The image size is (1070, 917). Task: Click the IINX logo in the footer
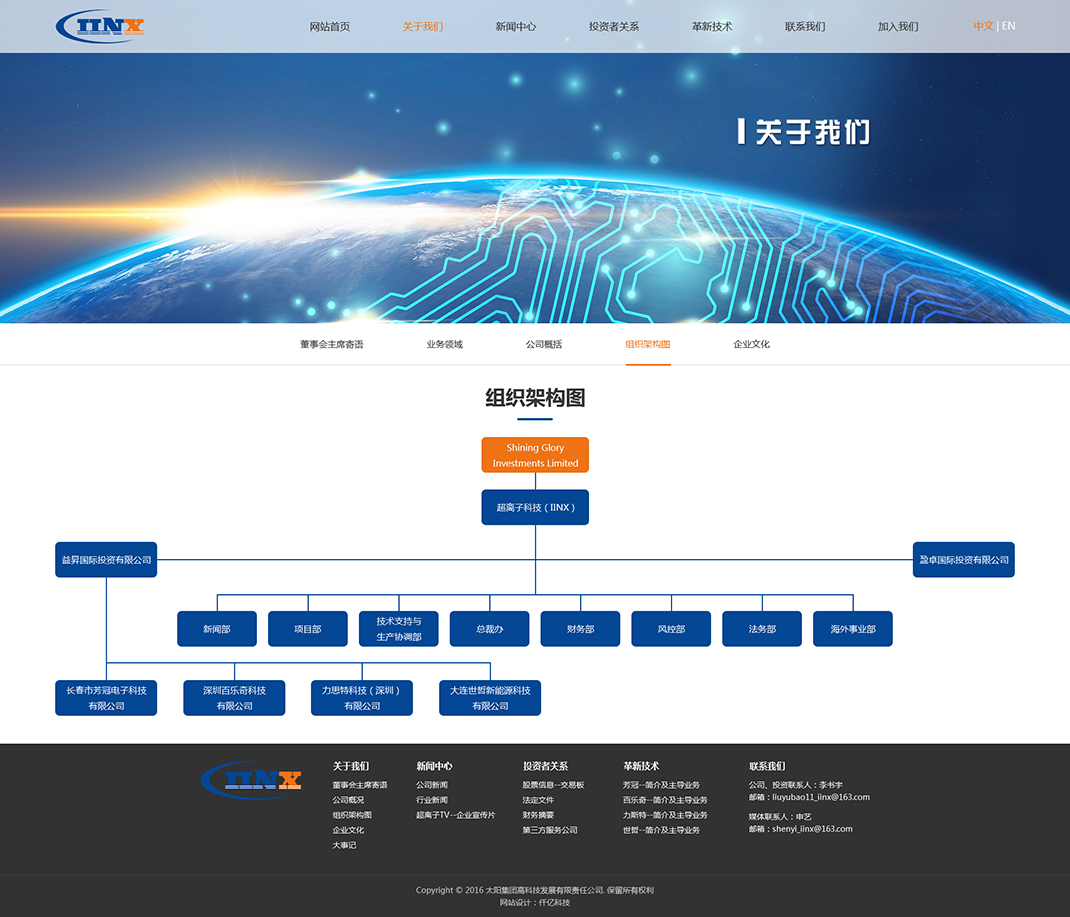(x=251, y=780)
